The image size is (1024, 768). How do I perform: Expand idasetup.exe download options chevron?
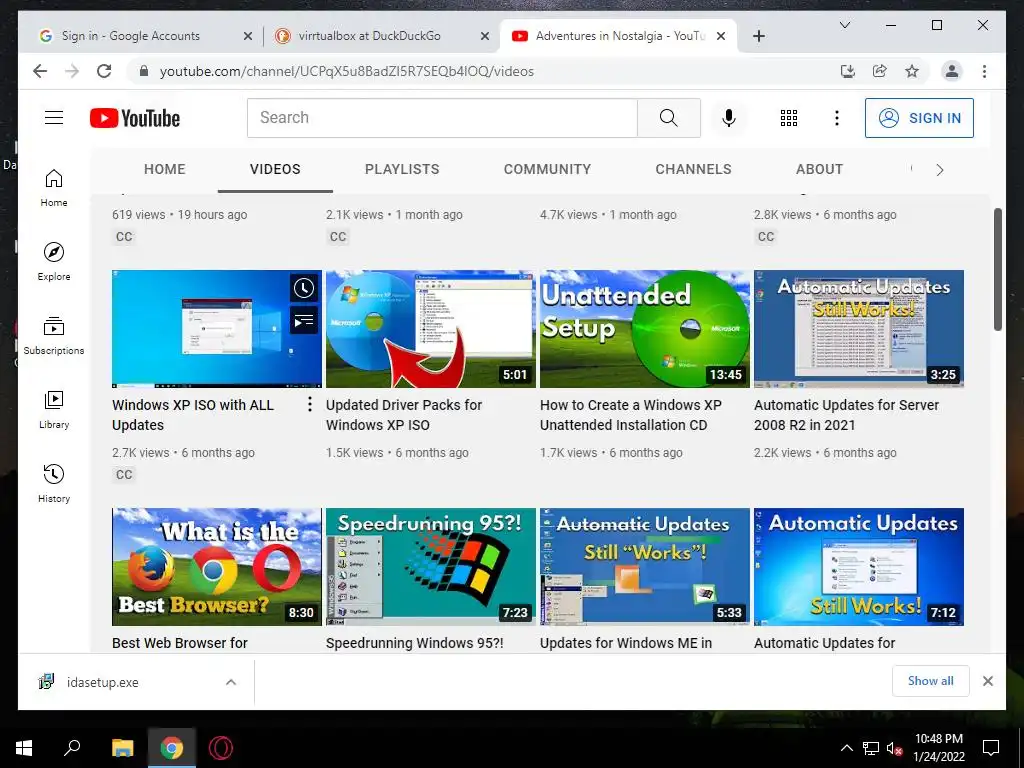pyautogui.click(x=231, y=682)
